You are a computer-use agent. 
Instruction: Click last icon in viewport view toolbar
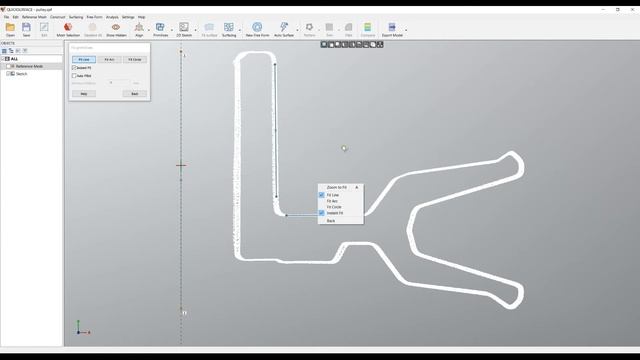380,44
